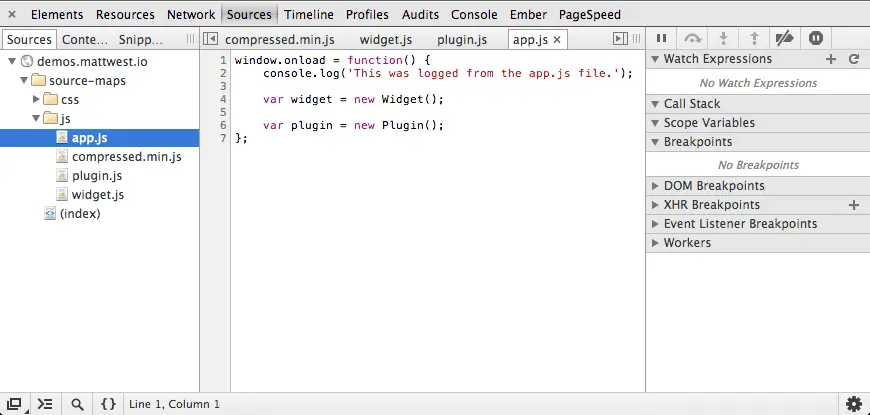
Task: Open compressed.min.js from the file tree
Action: (x=127, y=156)
